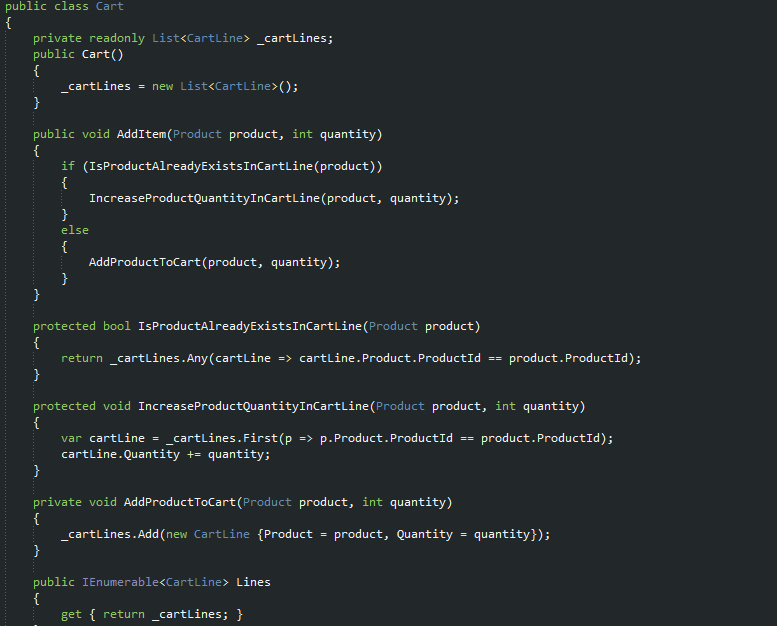Click the 'Any' method call on _cartLines
777x626 pixels.
[197, 358]
